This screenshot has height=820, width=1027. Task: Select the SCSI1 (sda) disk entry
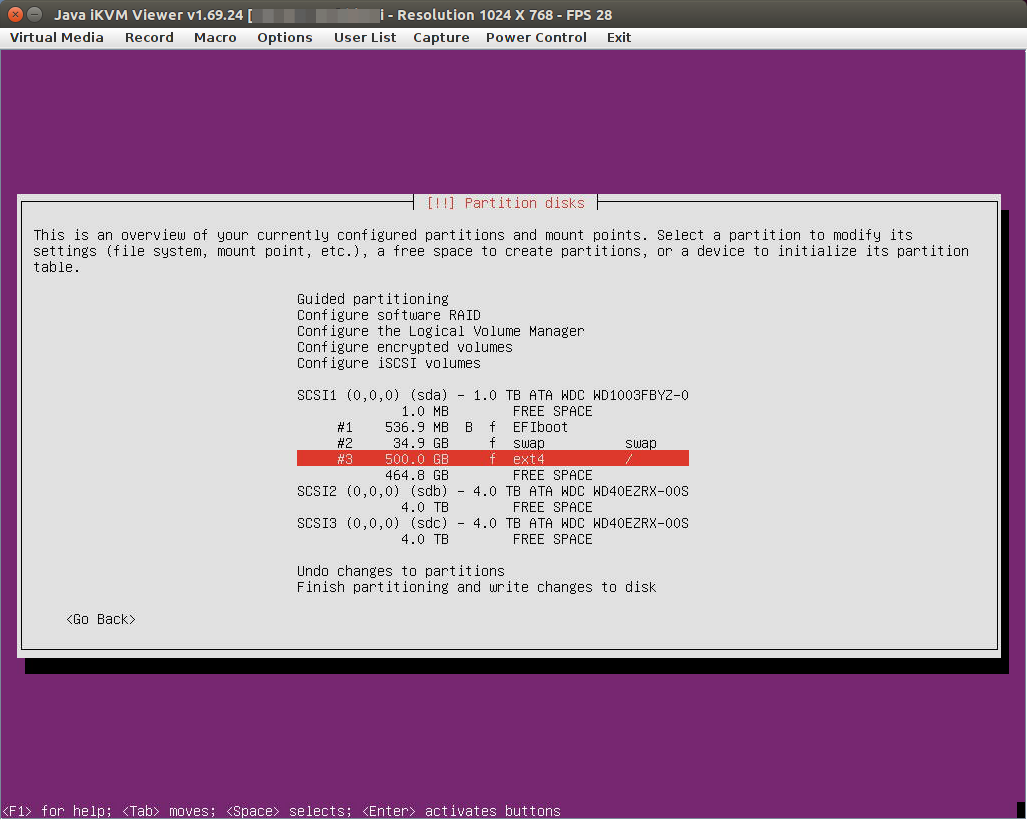point(492,395)
